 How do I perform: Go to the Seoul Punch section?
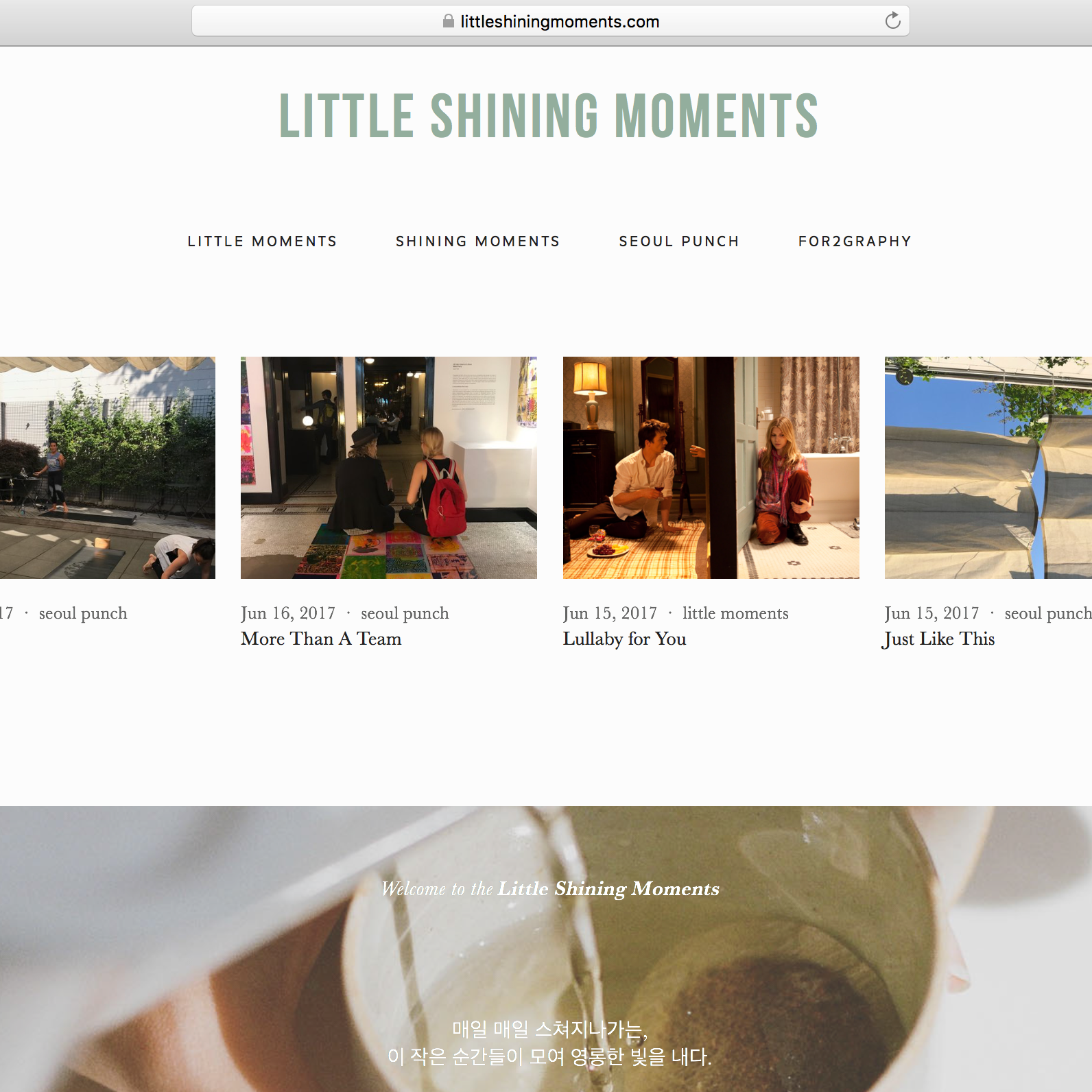tap(679, 241)
